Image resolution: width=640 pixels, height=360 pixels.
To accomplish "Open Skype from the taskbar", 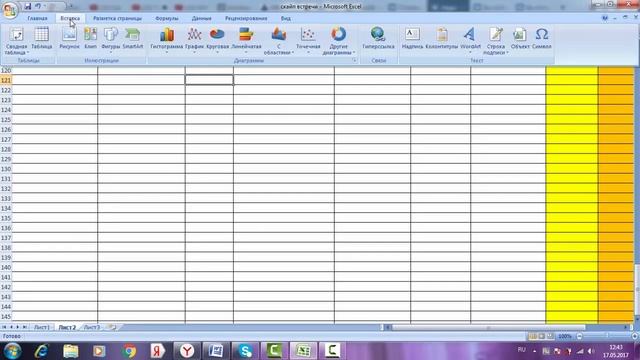I will pos(245,351).
